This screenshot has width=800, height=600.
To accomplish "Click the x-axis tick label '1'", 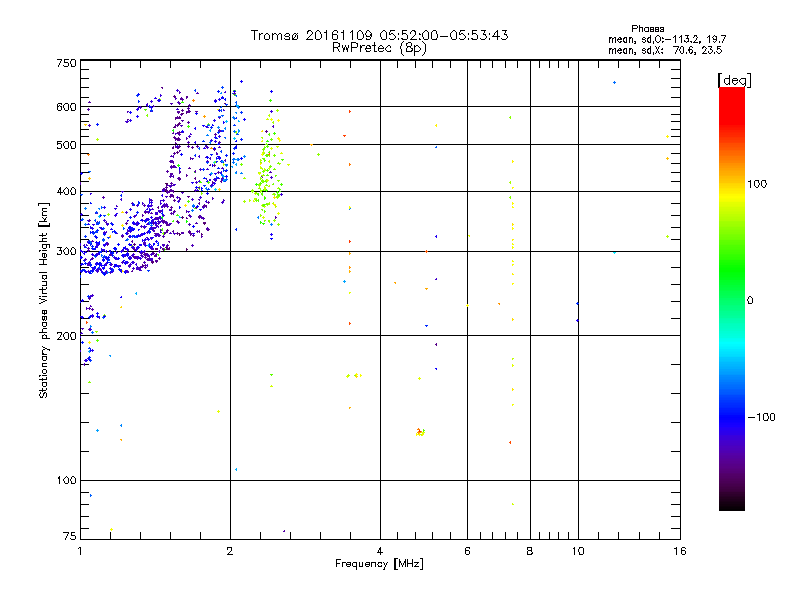I will tap(80, 551).
